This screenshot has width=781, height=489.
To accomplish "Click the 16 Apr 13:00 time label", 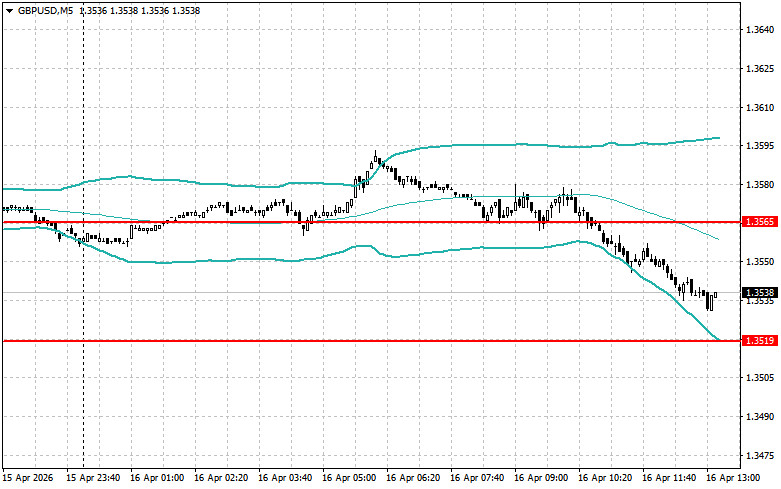I will (733, 478).
